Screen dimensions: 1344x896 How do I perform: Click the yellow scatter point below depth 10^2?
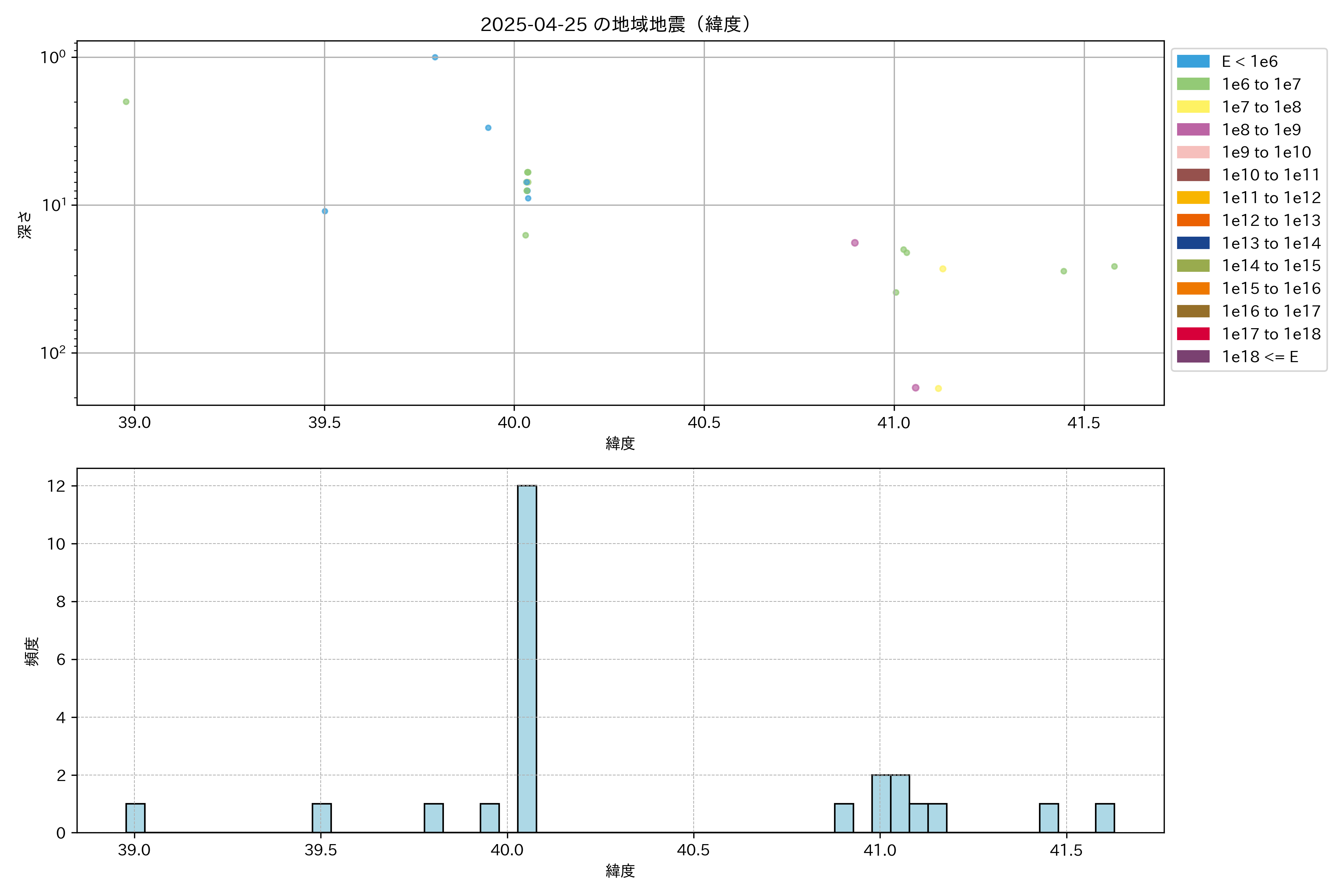938,389
